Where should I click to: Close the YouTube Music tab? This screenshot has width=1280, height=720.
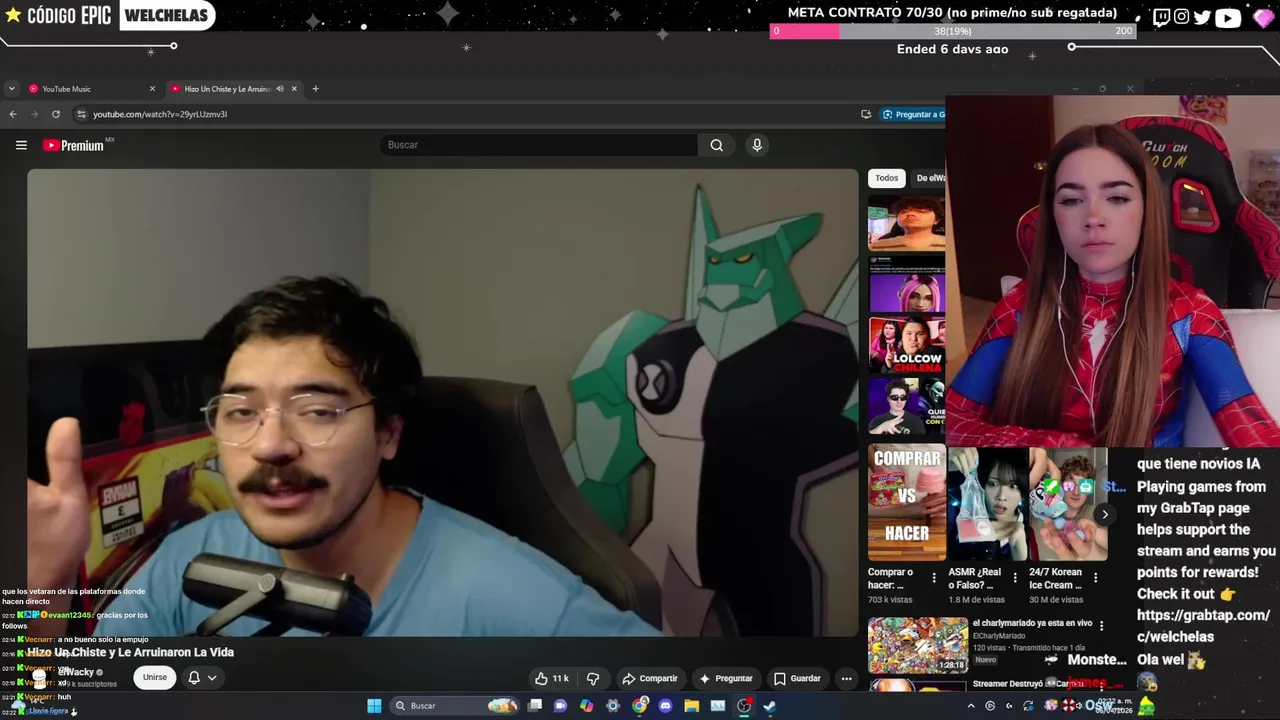[x=152, y=89]
